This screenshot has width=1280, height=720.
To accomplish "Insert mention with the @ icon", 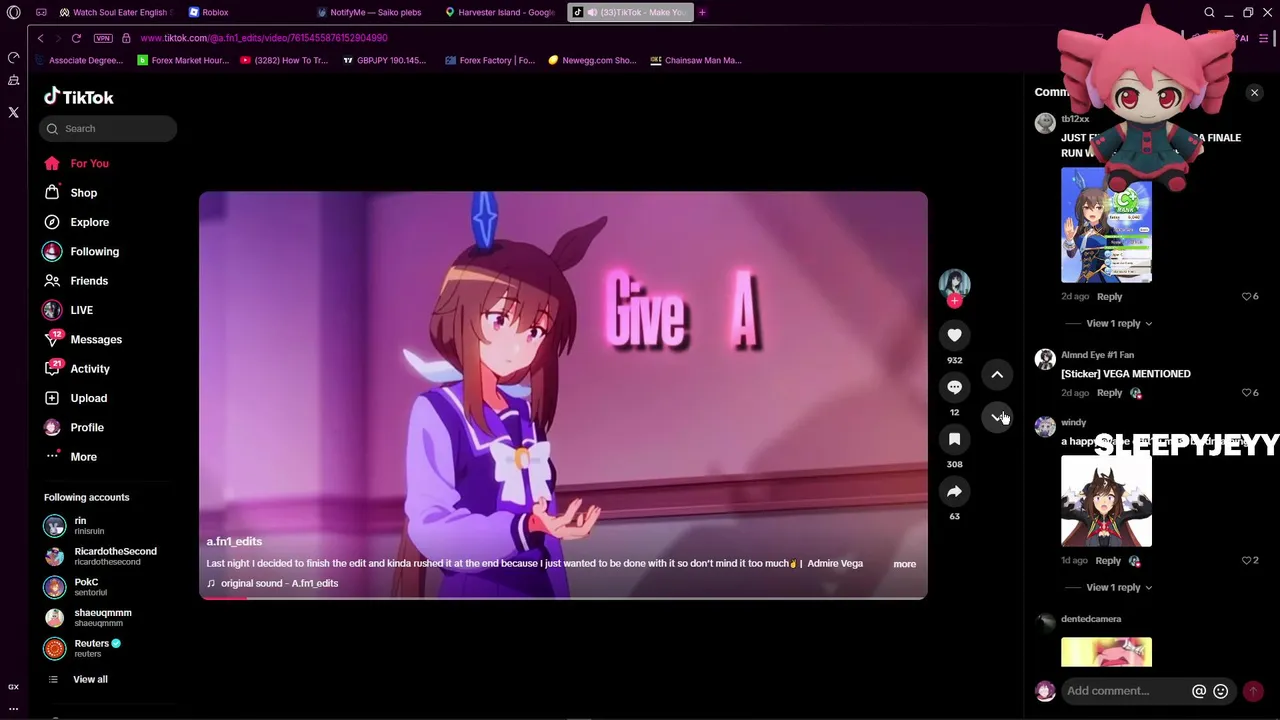I will 1199,691.
